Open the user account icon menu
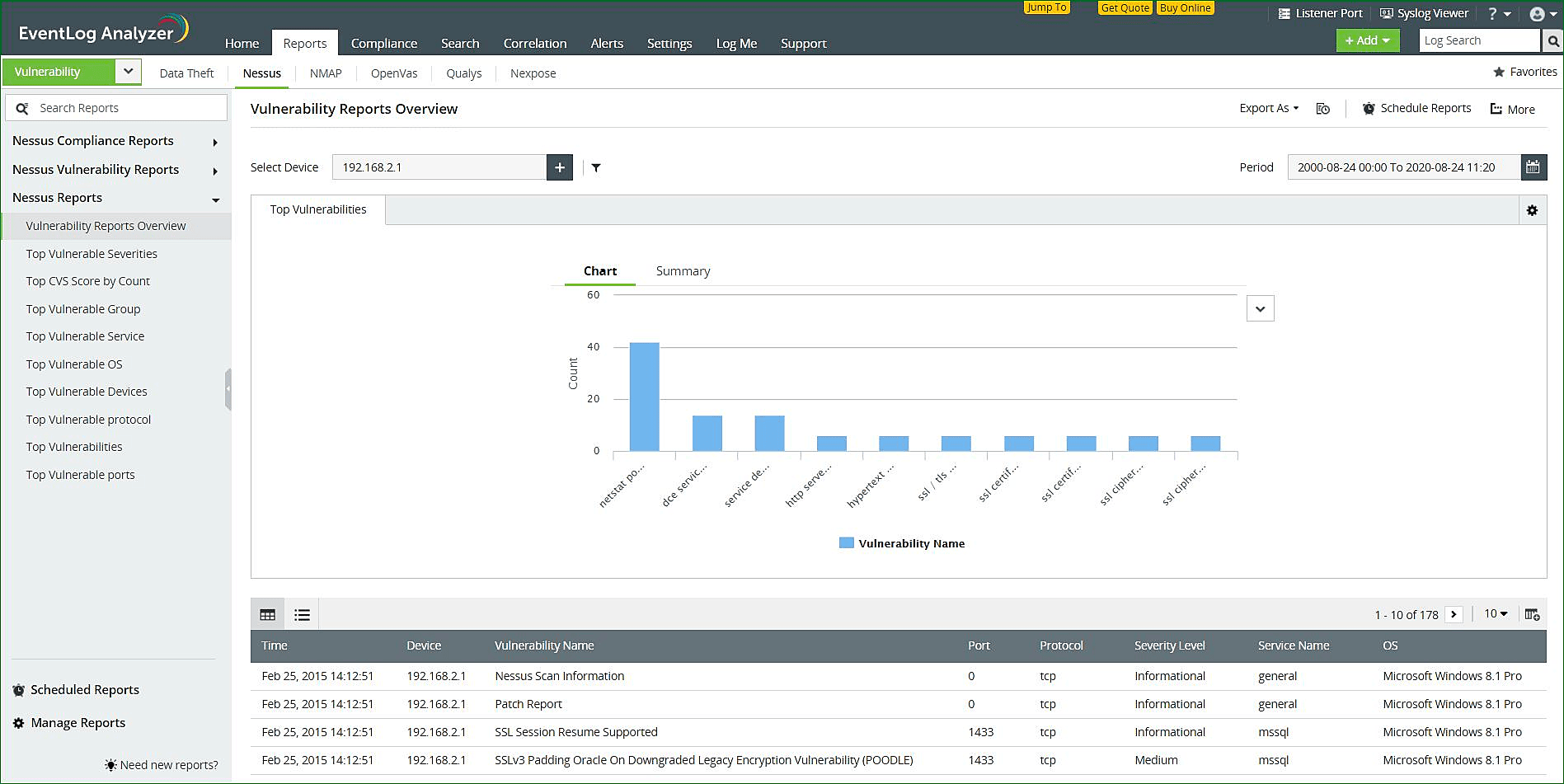This screenshot has height=784, width=1564. tap(1542, 14)
